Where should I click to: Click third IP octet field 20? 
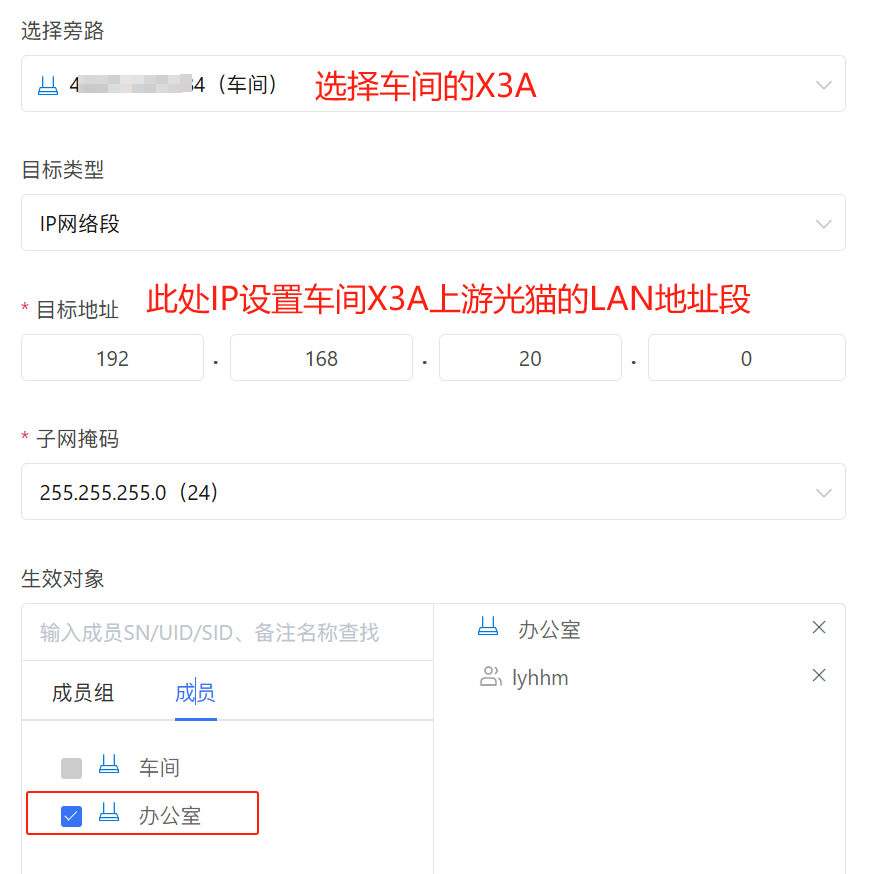(530, 358)
